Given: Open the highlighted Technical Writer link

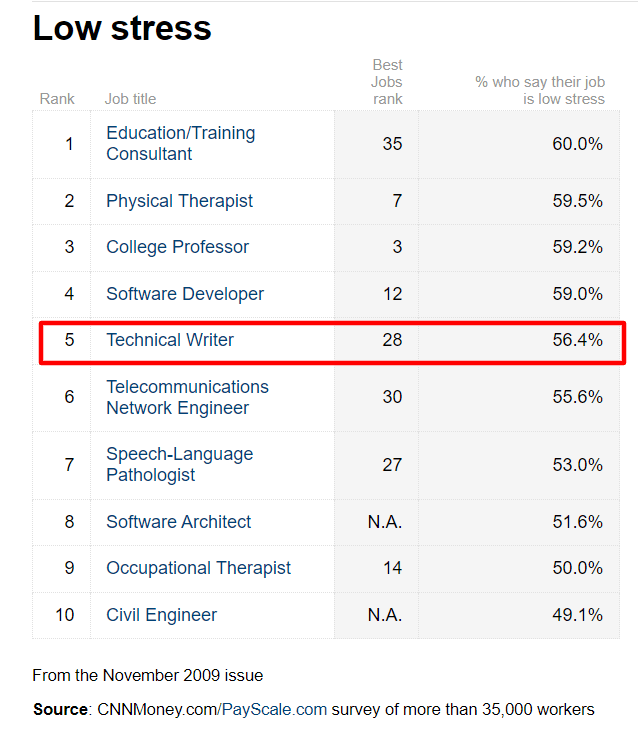Looking at the screenshot, I should click(170, 340).
